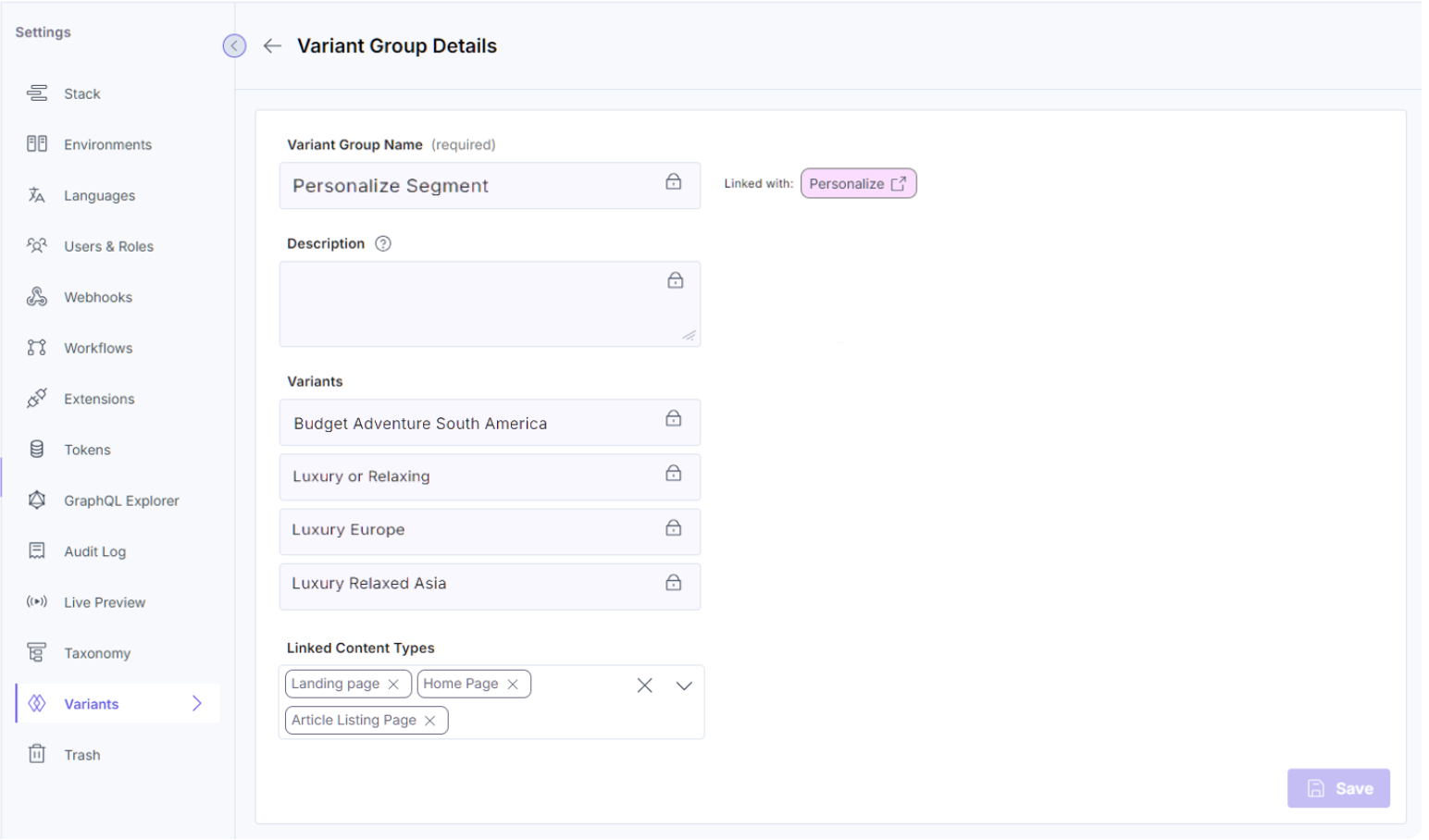Go back using the arrow beside Variant Group Details

271,45
